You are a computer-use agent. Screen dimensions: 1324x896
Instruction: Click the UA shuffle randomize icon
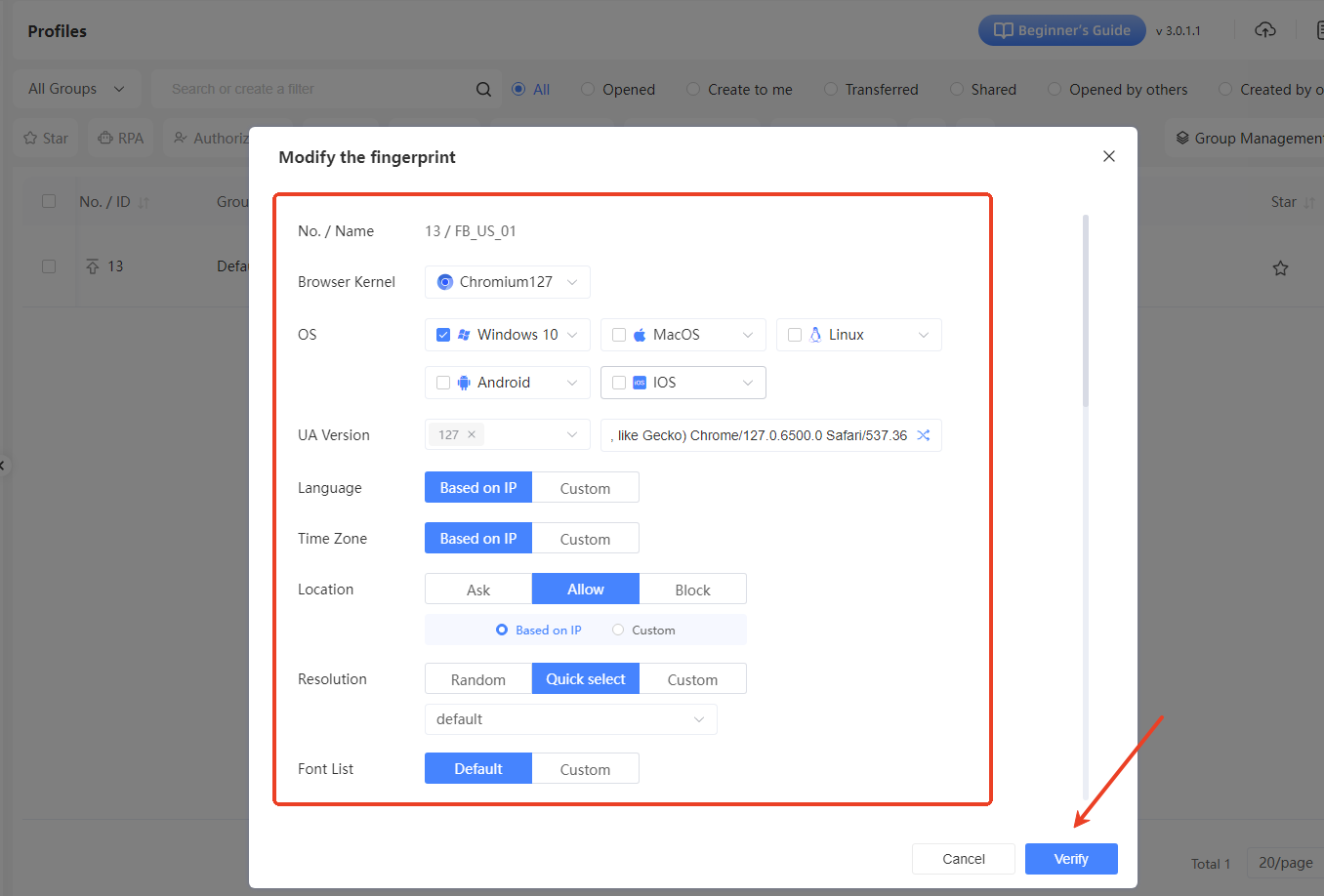click(923, 435)
